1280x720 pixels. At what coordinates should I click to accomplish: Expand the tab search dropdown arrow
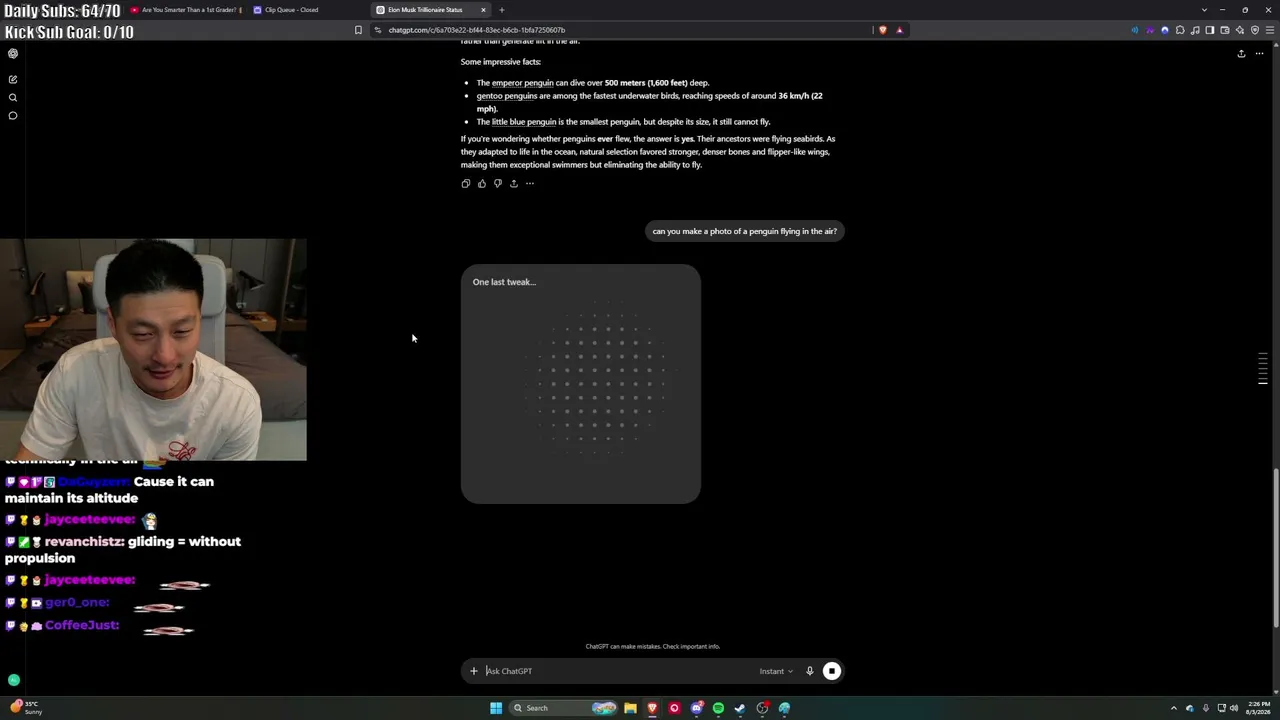pos(1204,10)
